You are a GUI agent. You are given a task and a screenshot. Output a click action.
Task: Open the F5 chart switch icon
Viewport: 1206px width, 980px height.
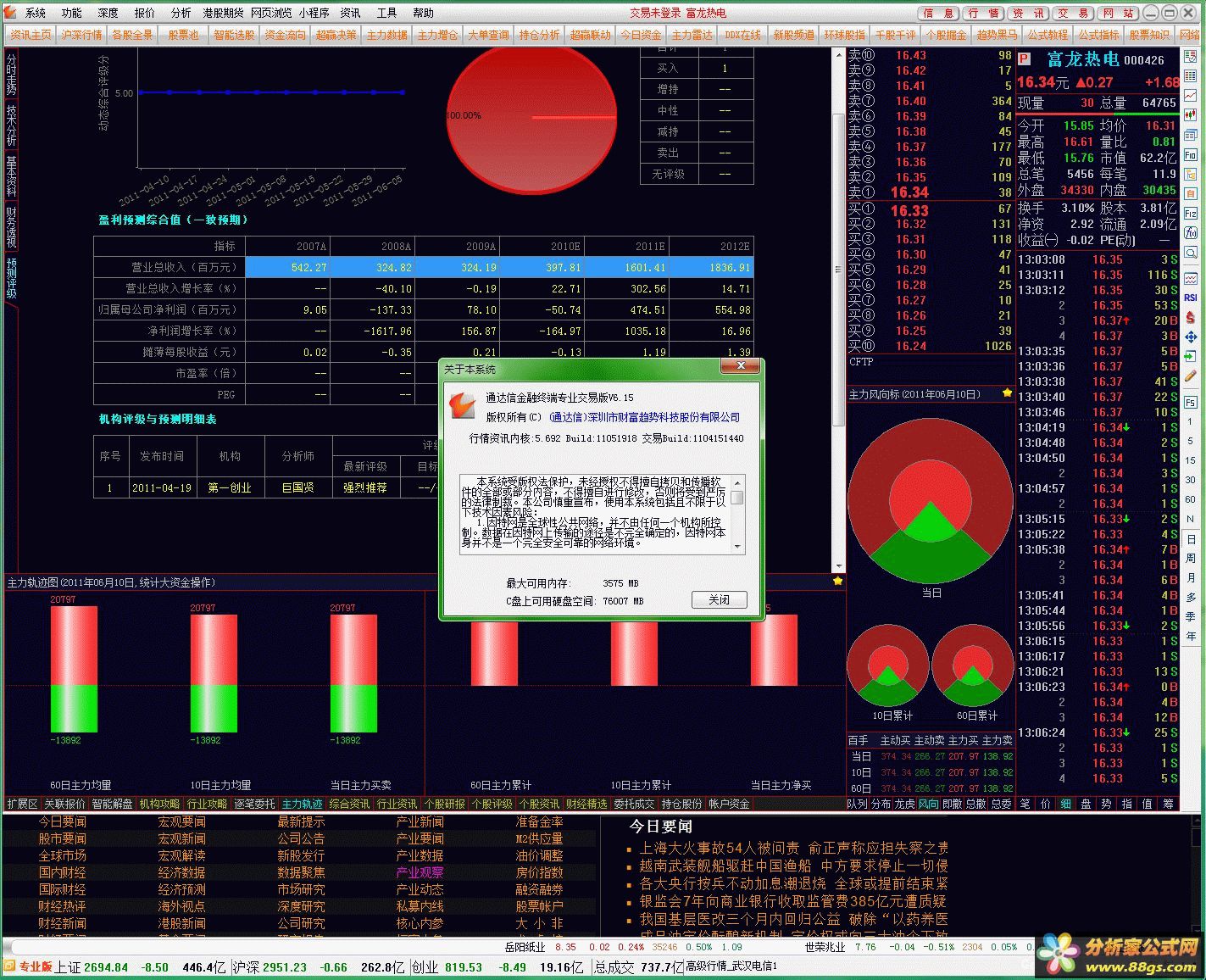tap(1191, 402)
